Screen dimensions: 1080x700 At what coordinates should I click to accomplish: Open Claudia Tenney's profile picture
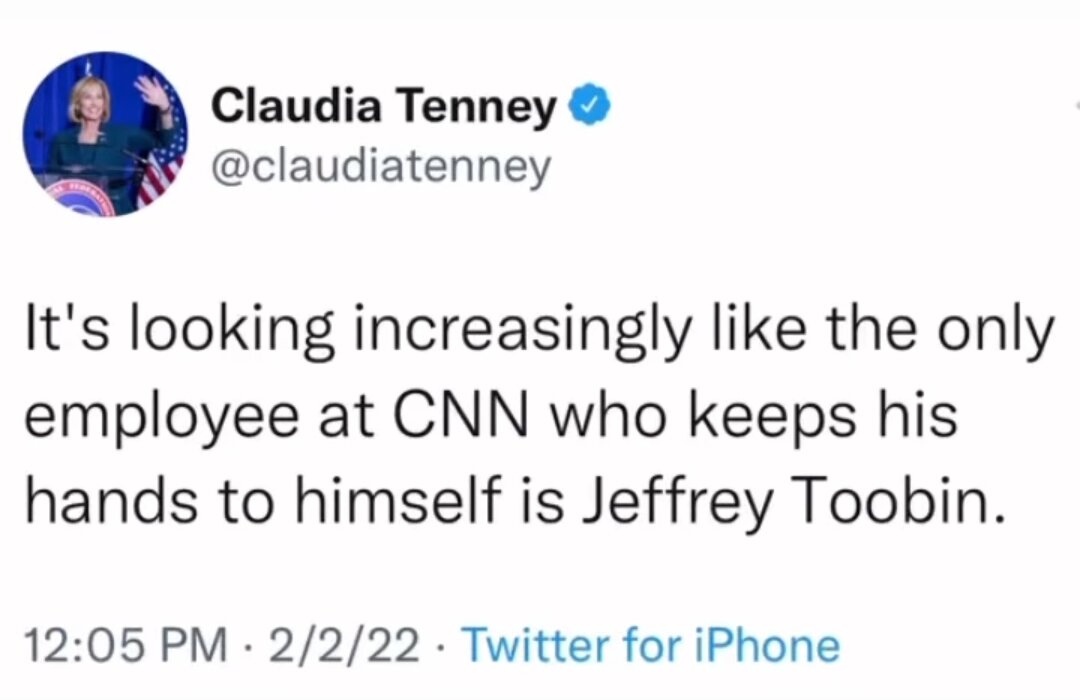click(105, 134)
